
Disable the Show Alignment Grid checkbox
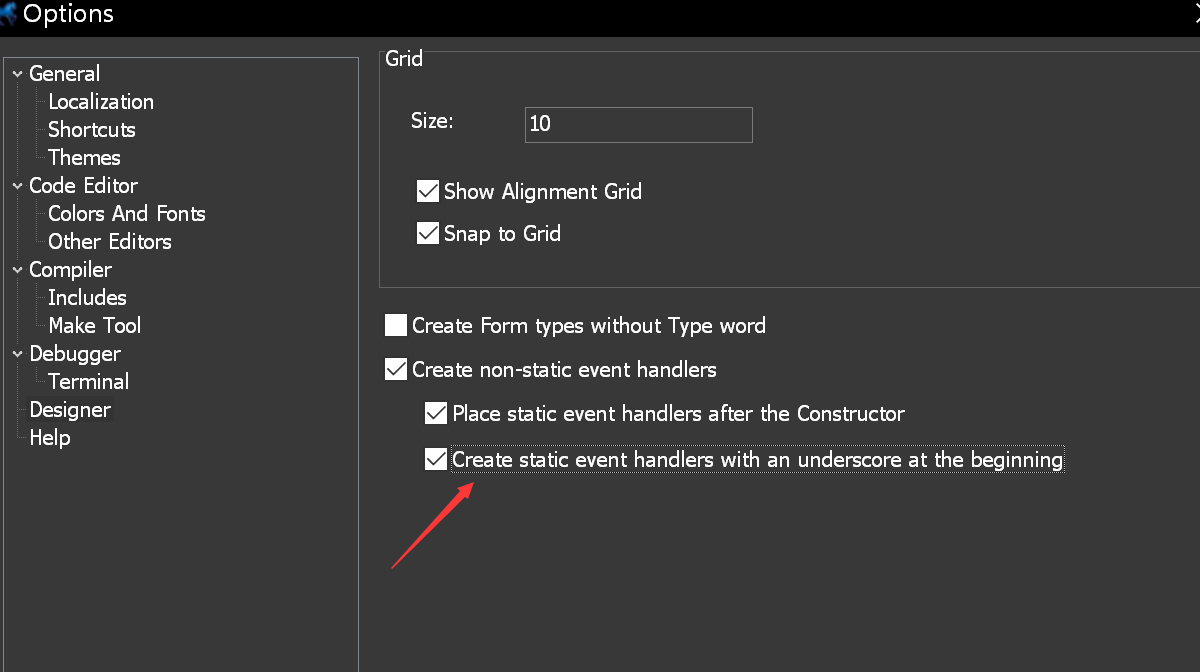point(428,190)
